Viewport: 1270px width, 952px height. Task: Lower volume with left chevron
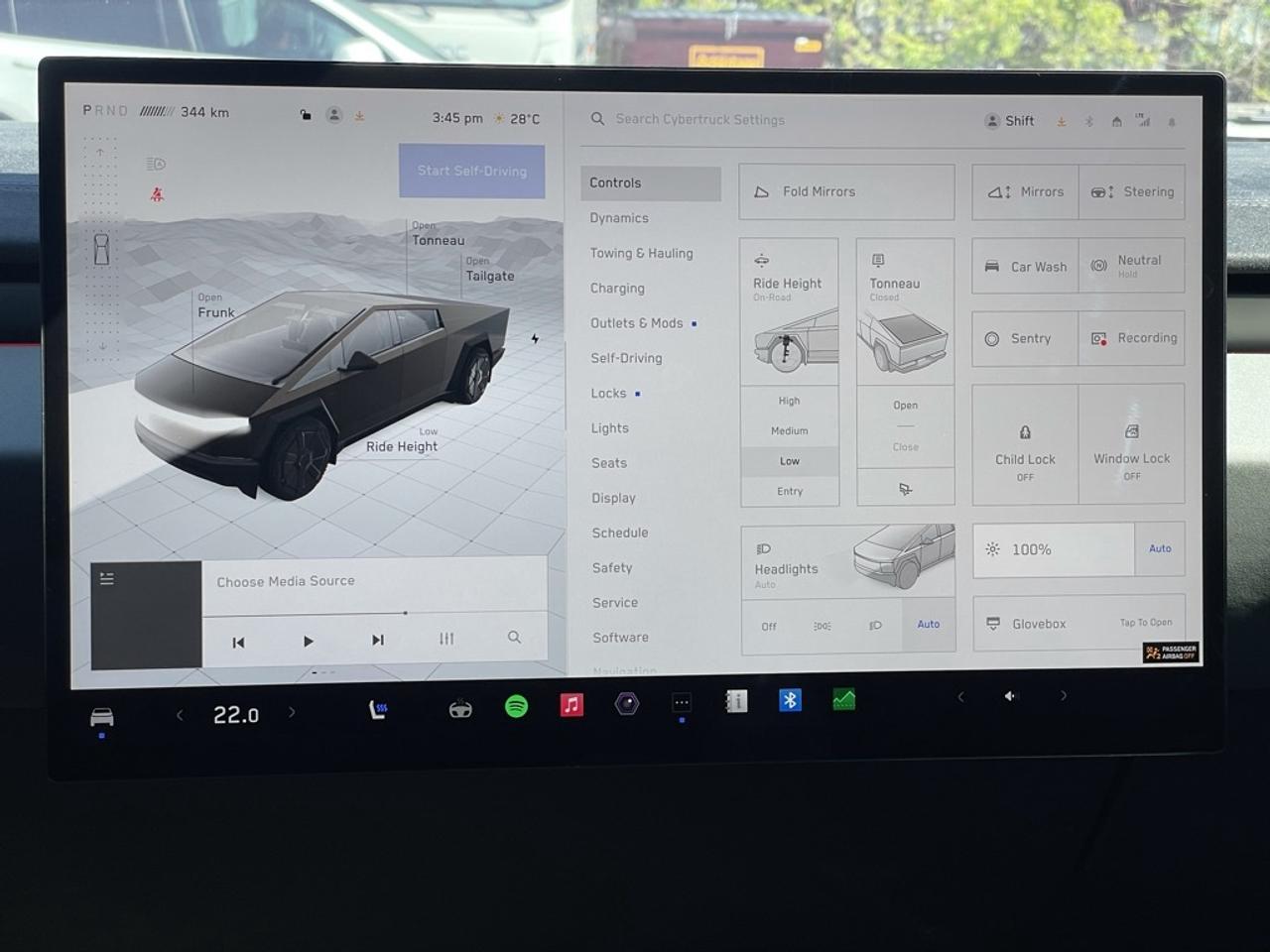[x=960, y=697]
